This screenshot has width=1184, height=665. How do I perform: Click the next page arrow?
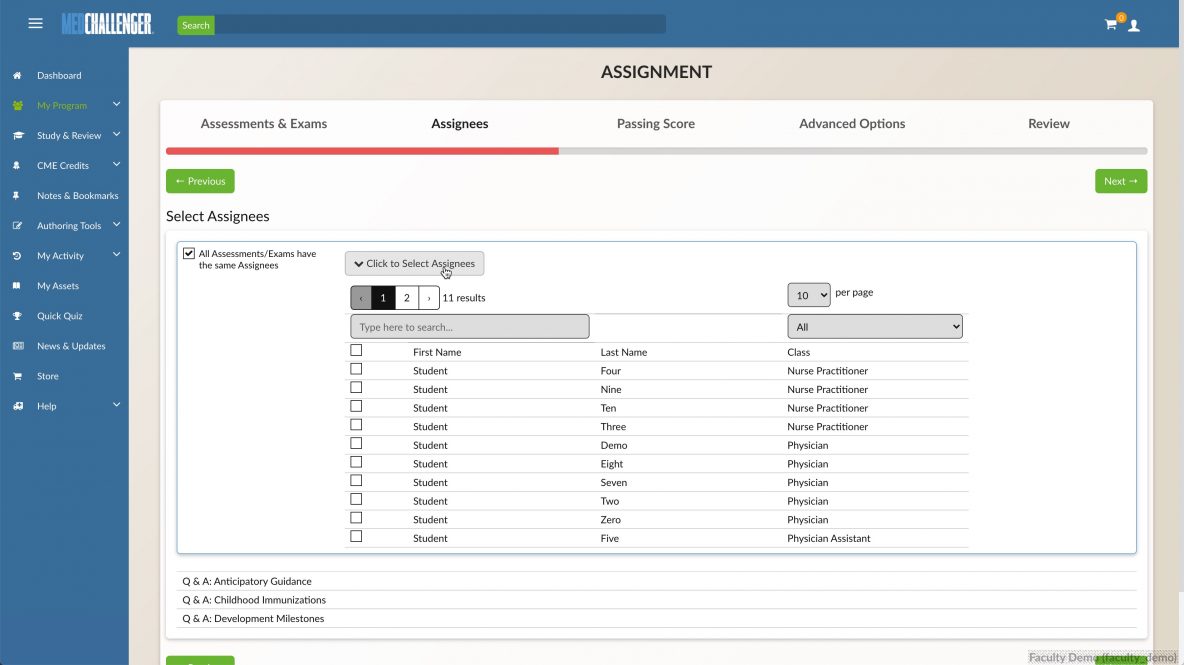[429, 298]
